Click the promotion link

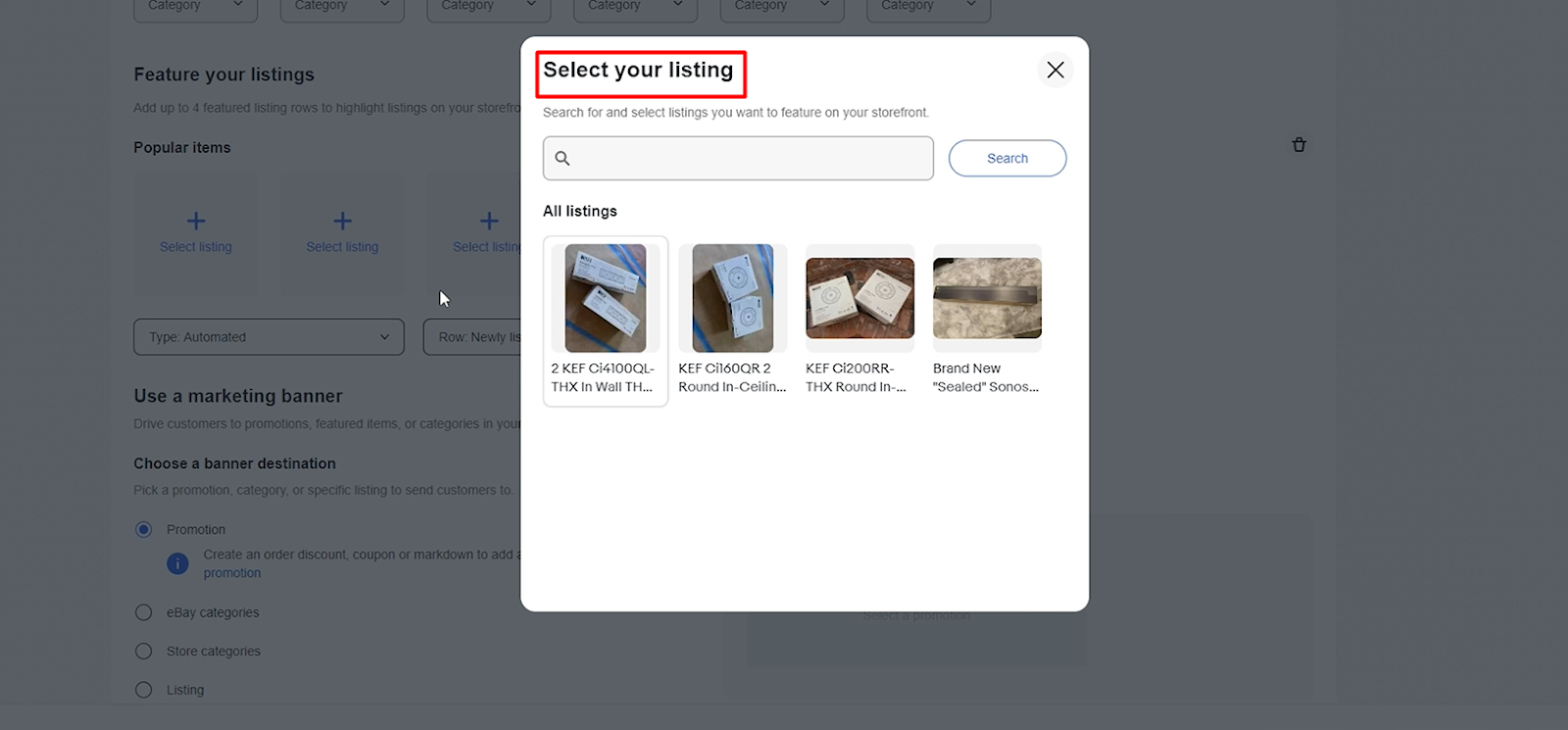(232, 573)
